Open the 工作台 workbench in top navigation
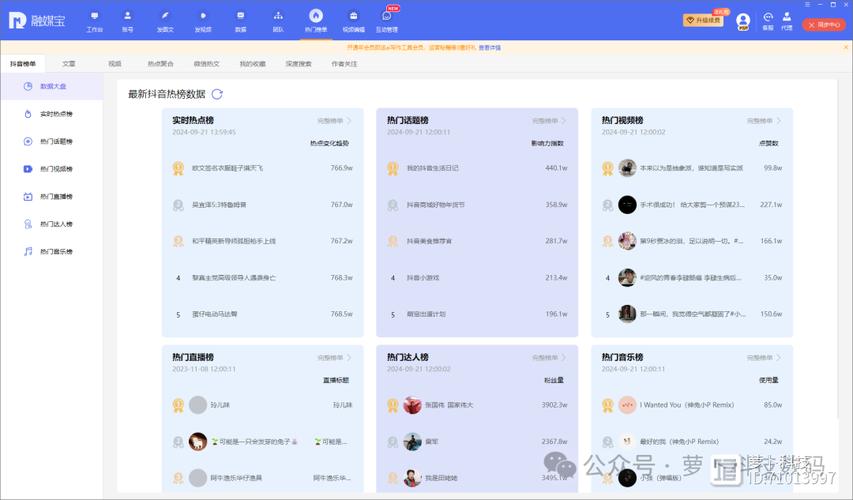Image resolution: width=853 pixels, height=500 pixels. [x=94, y=21]
